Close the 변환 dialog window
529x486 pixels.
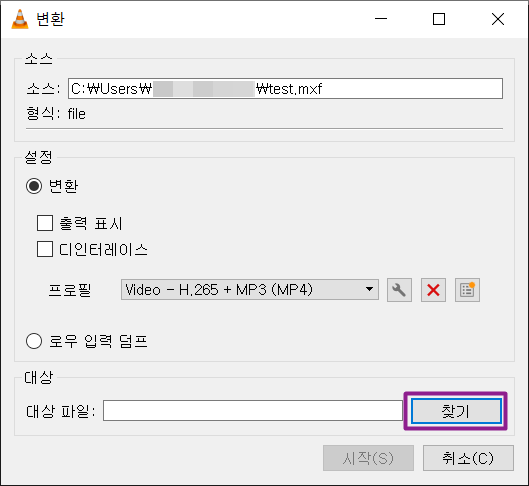[x=498, y=19]
